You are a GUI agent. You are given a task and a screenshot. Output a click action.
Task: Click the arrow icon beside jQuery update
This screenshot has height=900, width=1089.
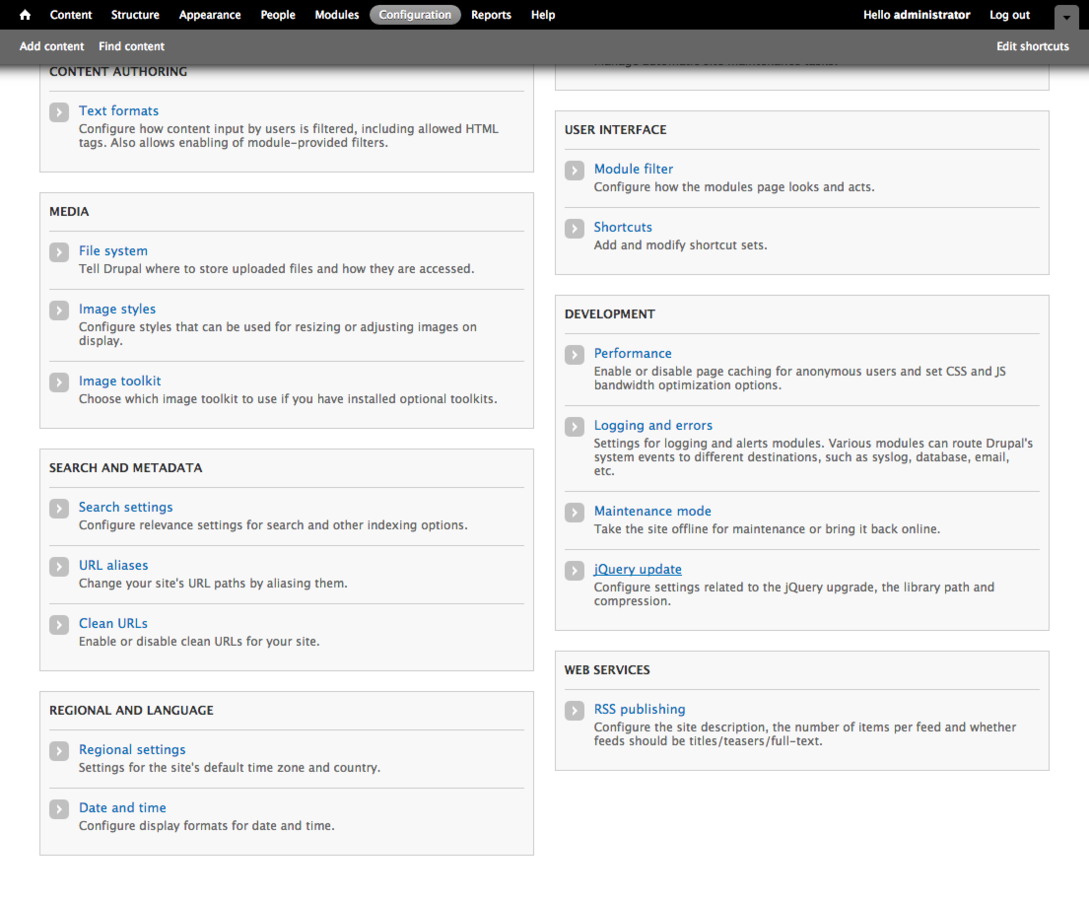pos(574,571)
